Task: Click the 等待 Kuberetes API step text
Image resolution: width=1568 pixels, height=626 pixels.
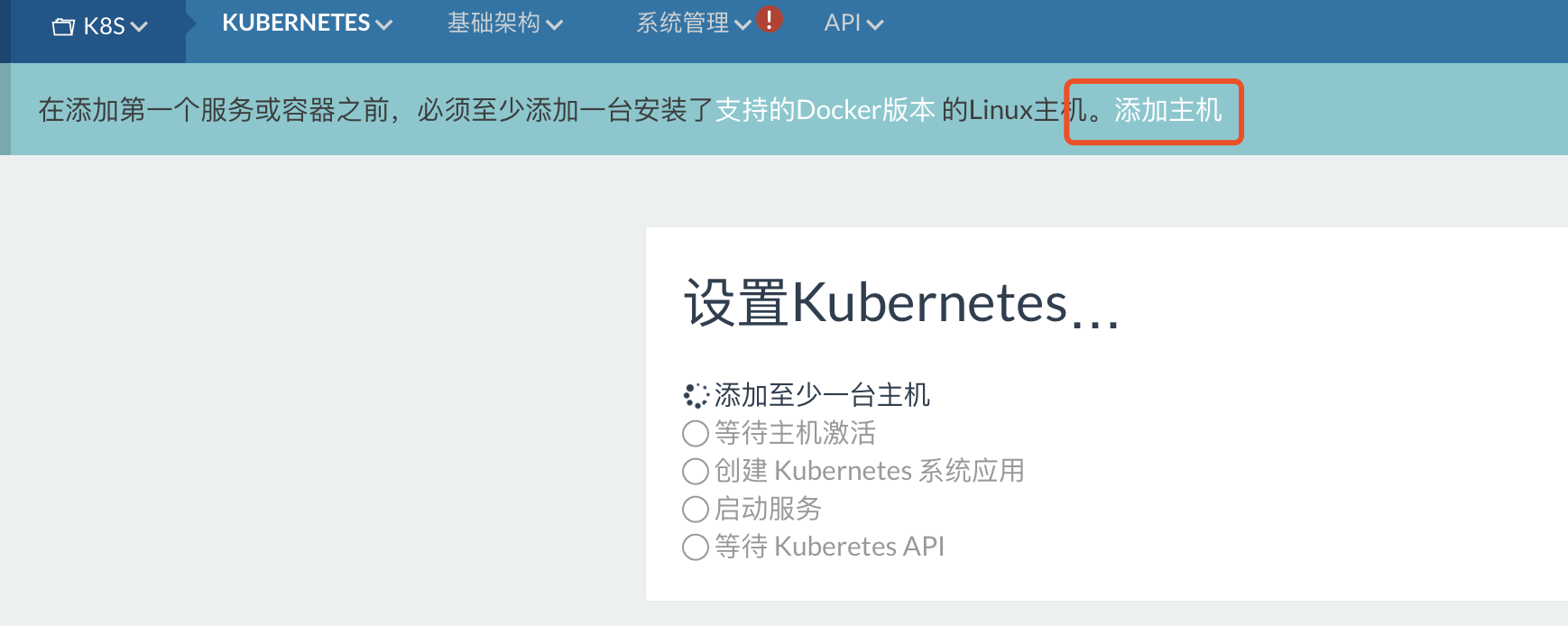Action: pyautogui.click(x=829, y=547)
